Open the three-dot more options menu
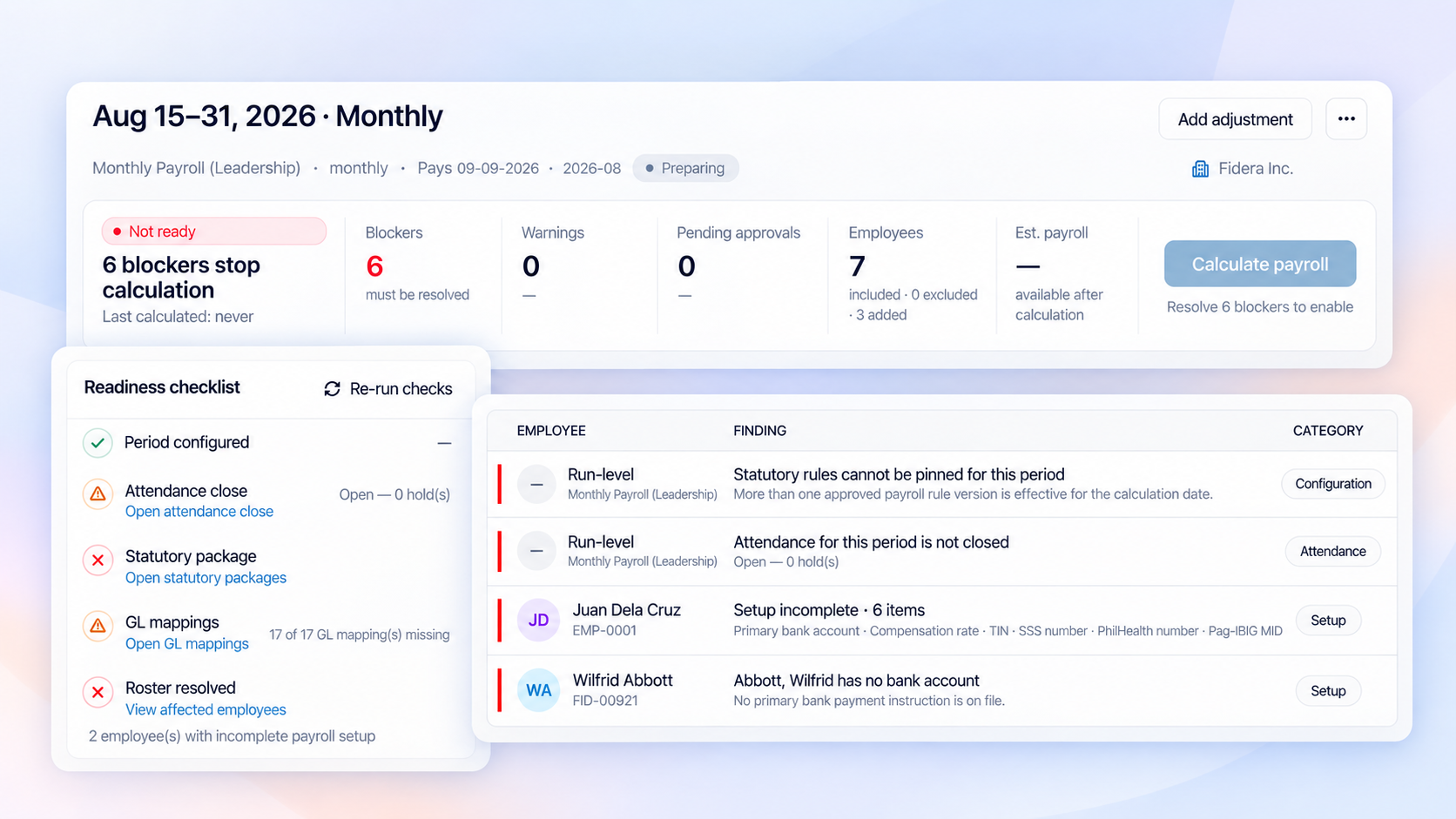 click(x=1346, y=119)
